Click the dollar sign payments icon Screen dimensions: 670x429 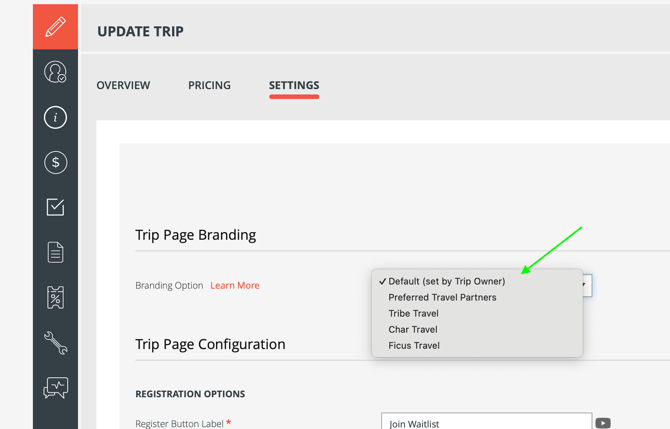point(55,162)
